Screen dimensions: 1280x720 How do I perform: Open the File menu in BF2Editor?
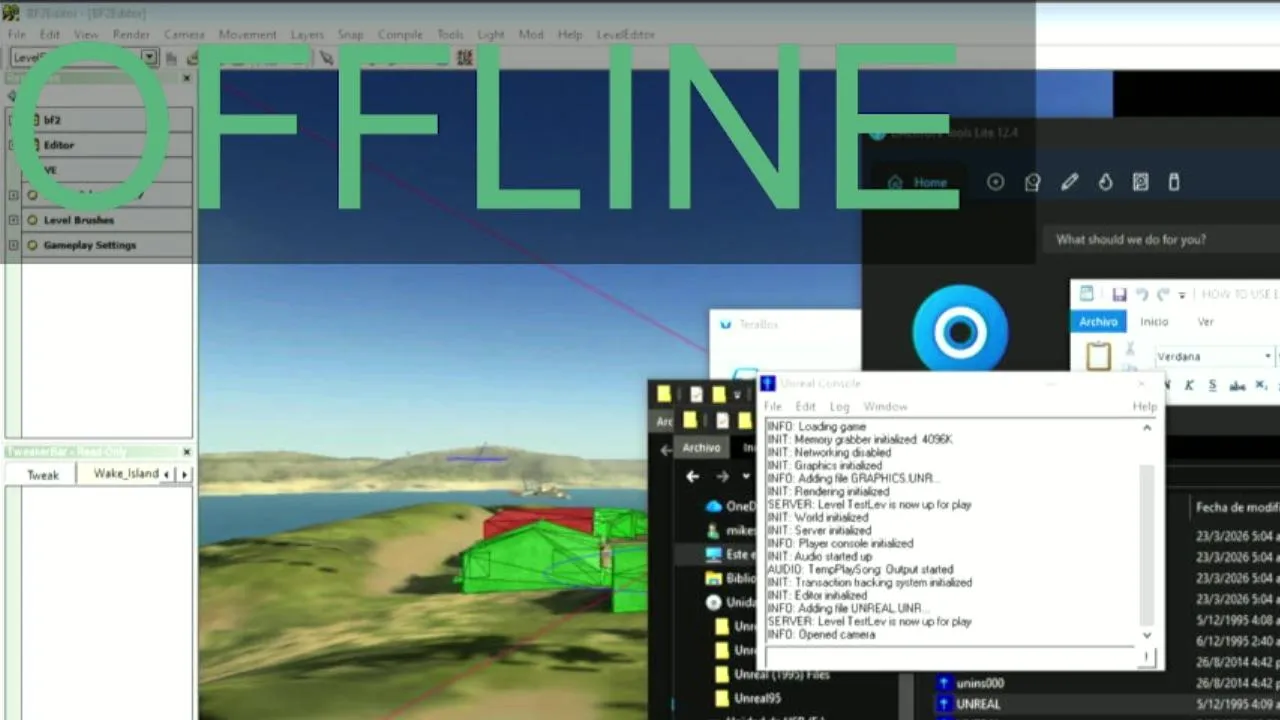[17, 34]
